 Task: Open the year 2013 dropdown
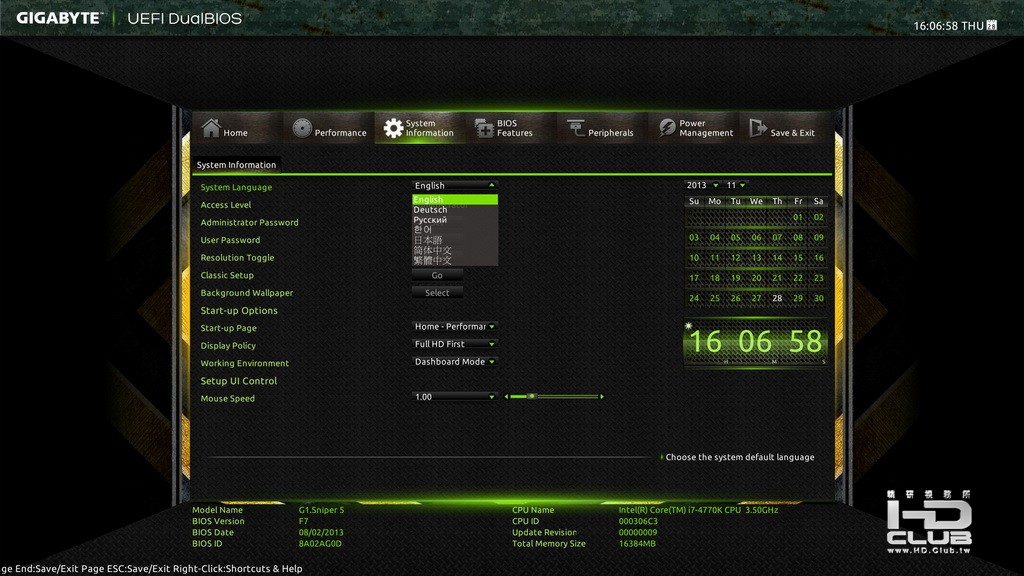[x=702, y=185]
